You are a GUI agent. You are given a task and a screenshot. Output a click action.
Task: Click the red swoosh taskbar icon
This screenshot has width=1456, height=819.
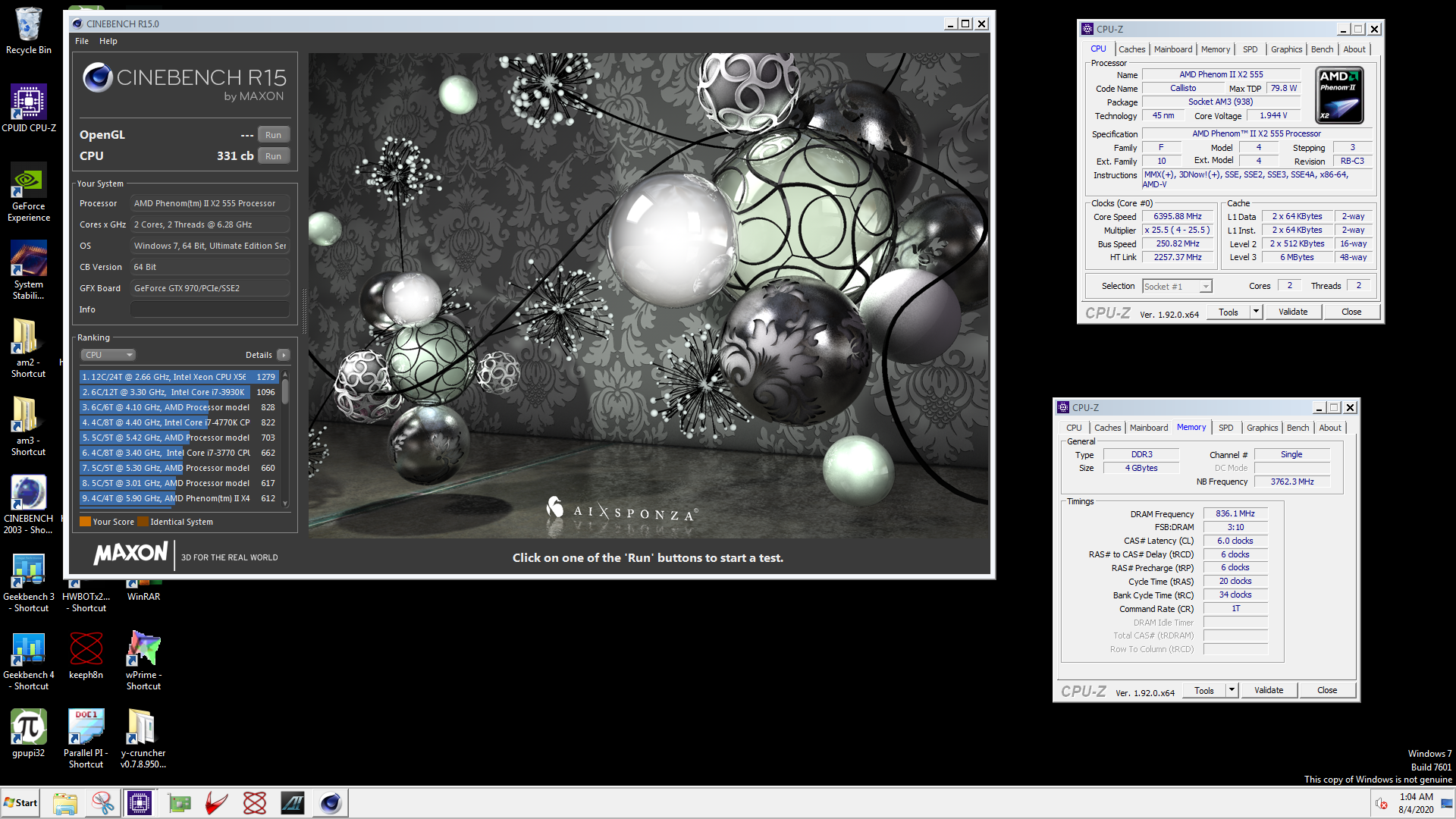(x=217, y=803)
